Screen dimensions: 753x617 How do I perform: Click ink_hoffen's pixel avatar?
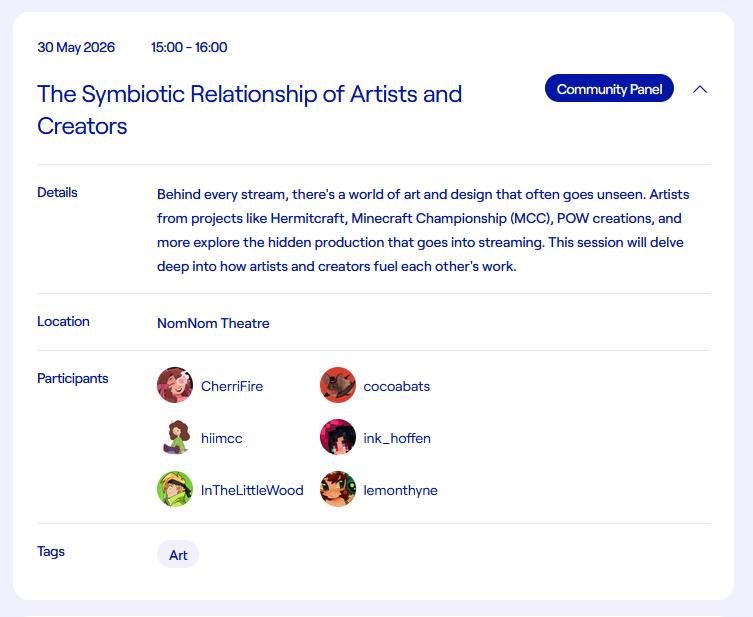tap(338, 437)
